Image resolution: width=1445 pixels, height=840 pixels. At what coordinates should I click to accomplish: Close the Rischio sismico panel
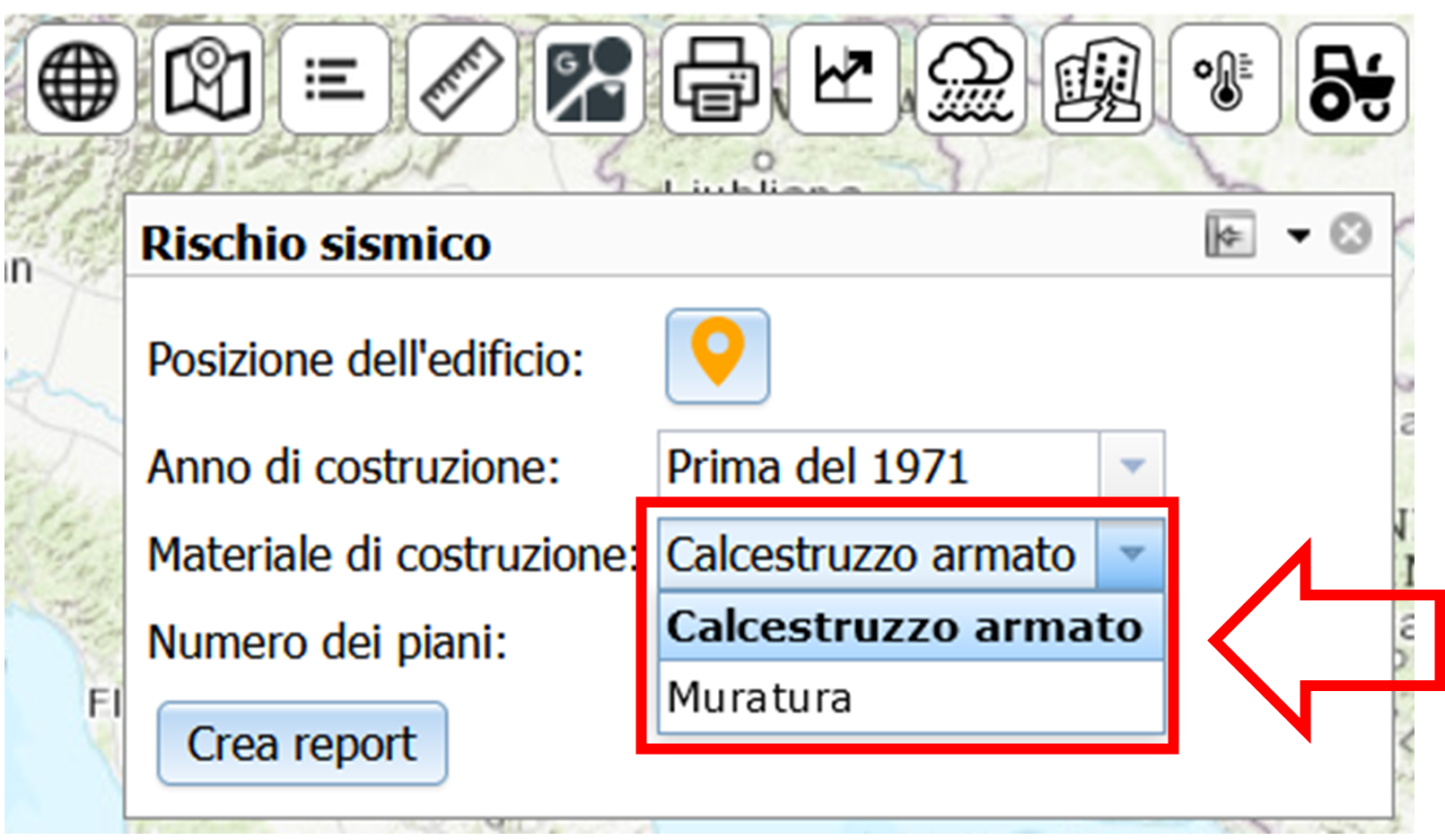pyautogui.click(x=1351, y=235)
